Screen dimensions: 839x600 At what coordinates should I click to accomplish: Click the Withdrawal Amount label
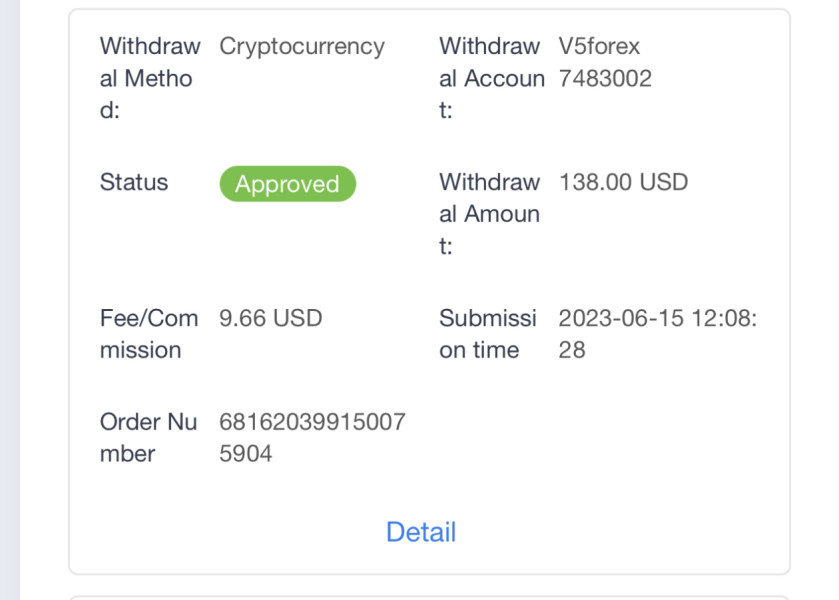[489, 214]
